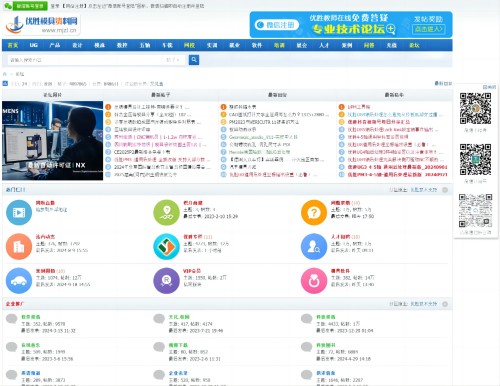This screenshot has height=386, width=500.
Task: Collapse the 企业推广 section with gray circle
Action: (445, 304)
